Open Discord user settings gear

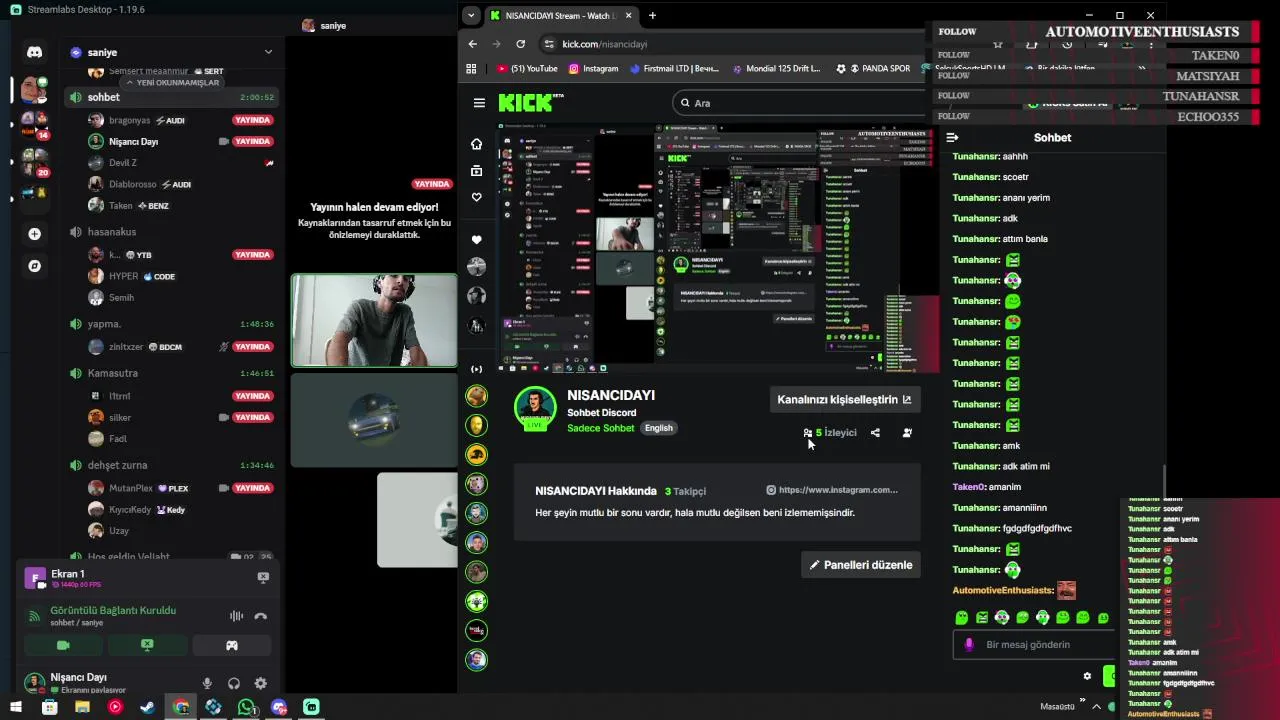point(260,683)
